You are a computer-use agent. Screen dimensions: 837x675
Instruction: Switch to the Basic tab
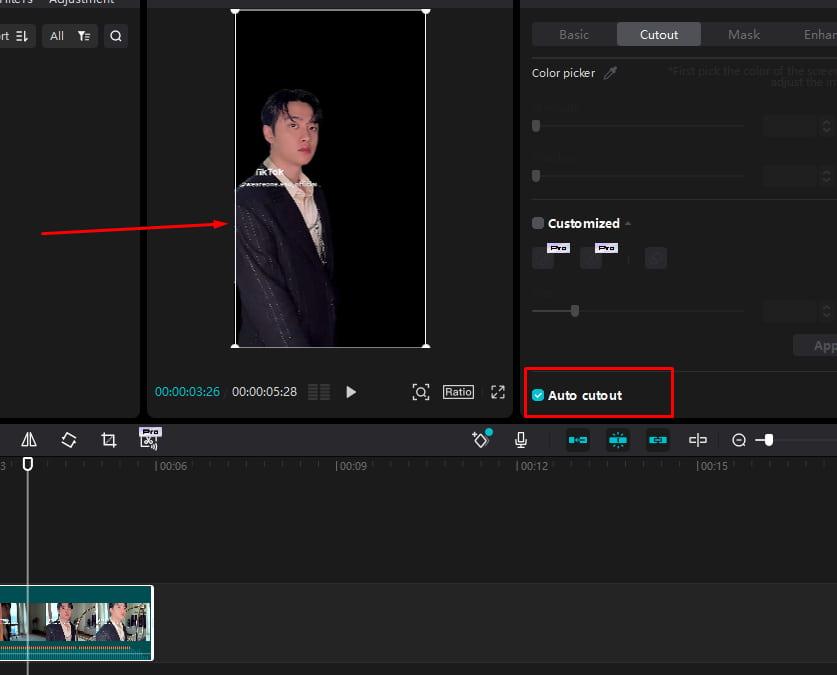pyautogui.click(x=572, y=34)
